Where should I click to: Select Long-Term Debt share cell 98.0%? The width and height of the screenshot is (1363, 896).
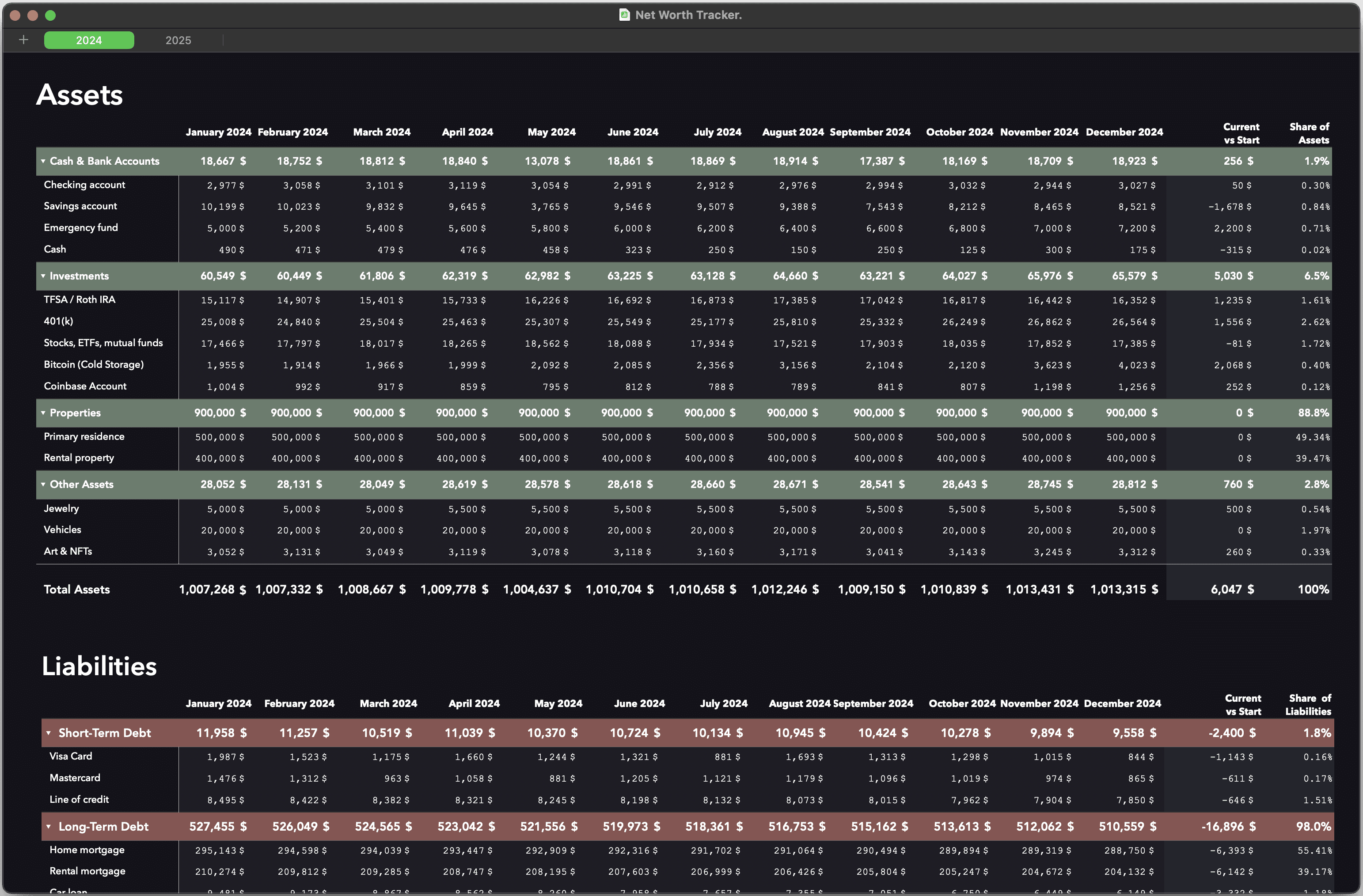coord(1314,827)
